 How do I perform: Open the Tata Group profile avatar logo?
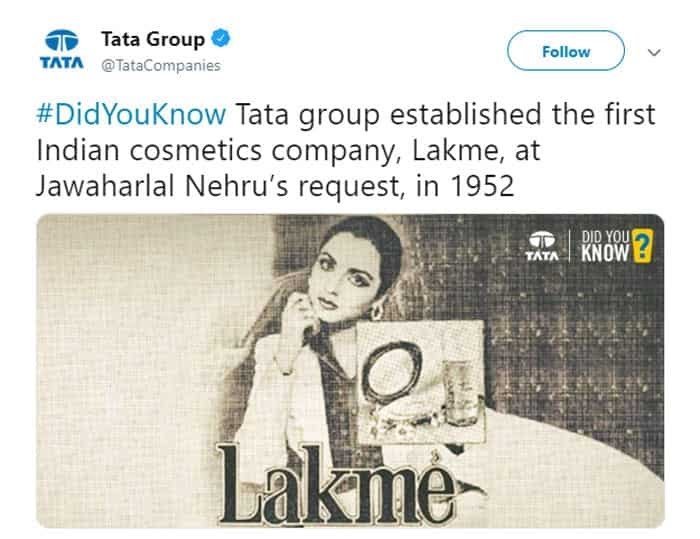[62, 50]
